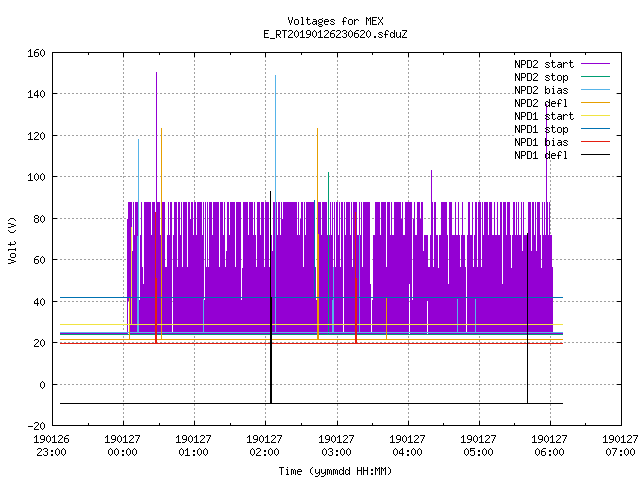Click the x-axis tick label 190127 01:00

point(193,446)
